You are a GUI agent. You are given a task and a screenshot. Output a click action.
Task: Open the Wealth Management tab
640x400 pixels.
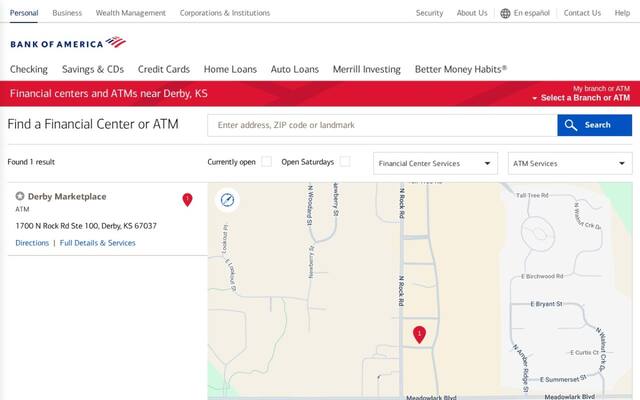coord(131,13)
